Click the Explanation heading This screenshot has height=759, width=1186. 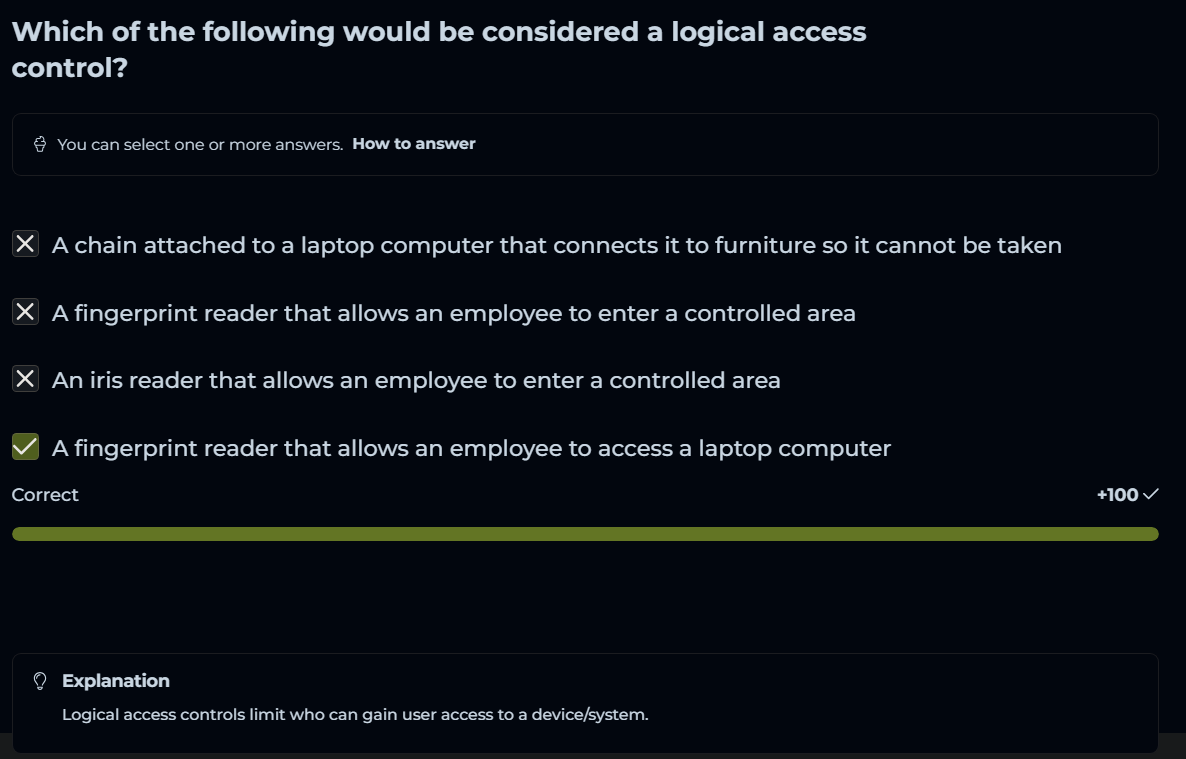pyautogui.click(x=116, y=681)
